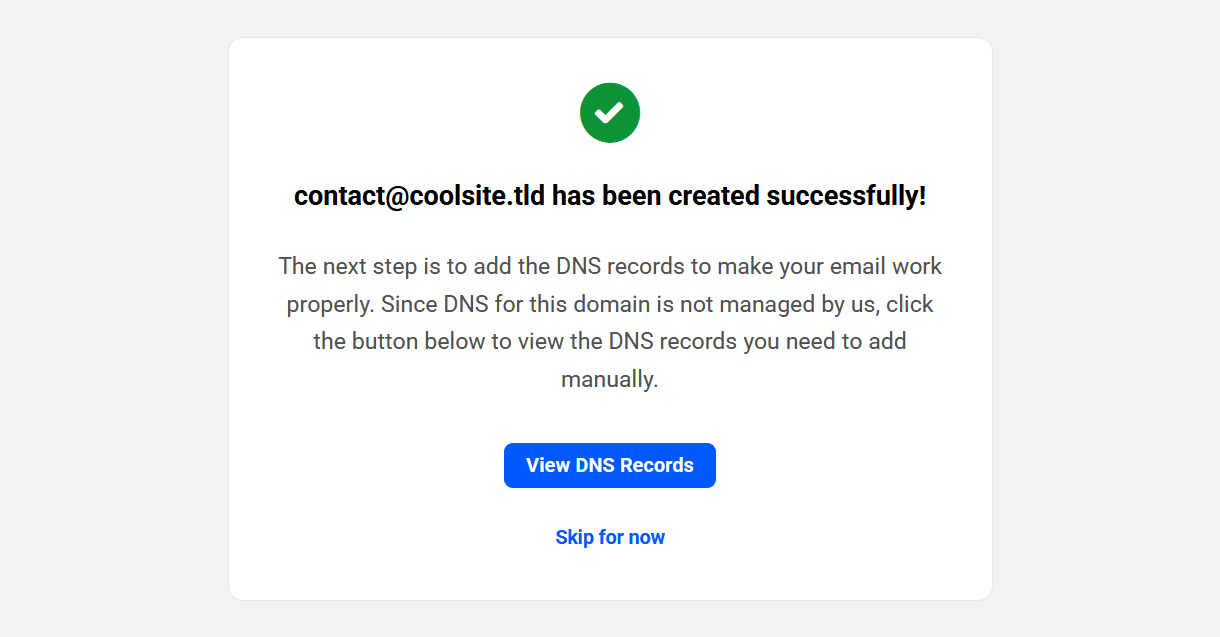Click the paragraph line starting "The next step"
The image size is (1220, 637).
610,266
